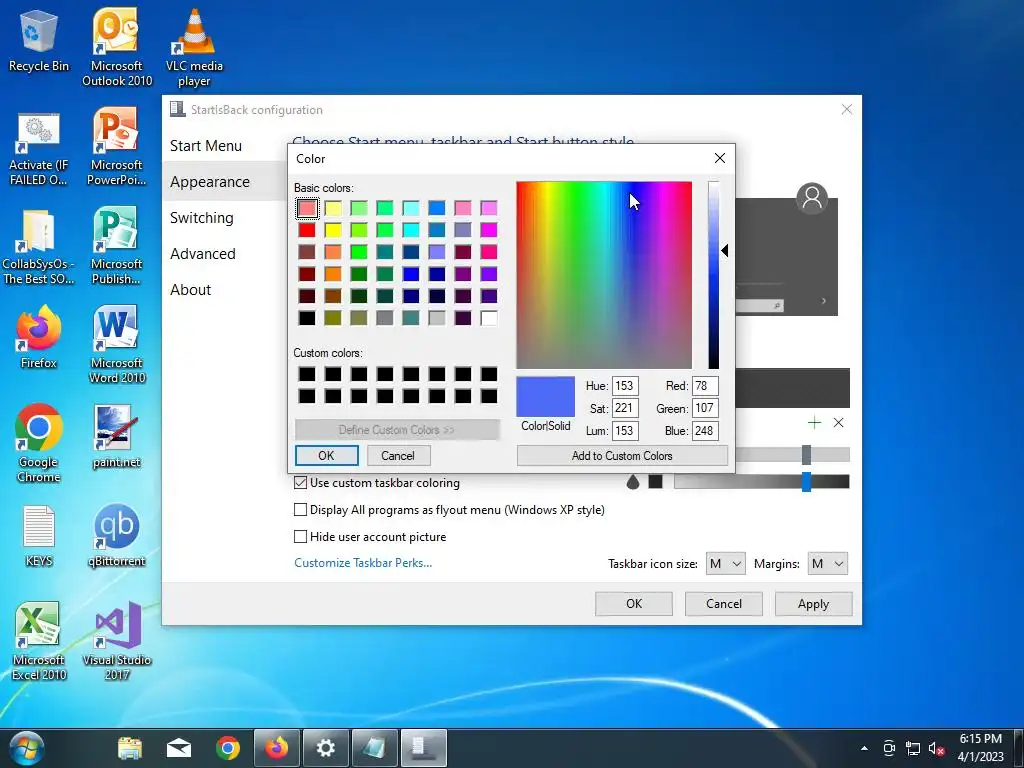Click the muted volume tray icon
1024x768 pixels.
point(936,748)
